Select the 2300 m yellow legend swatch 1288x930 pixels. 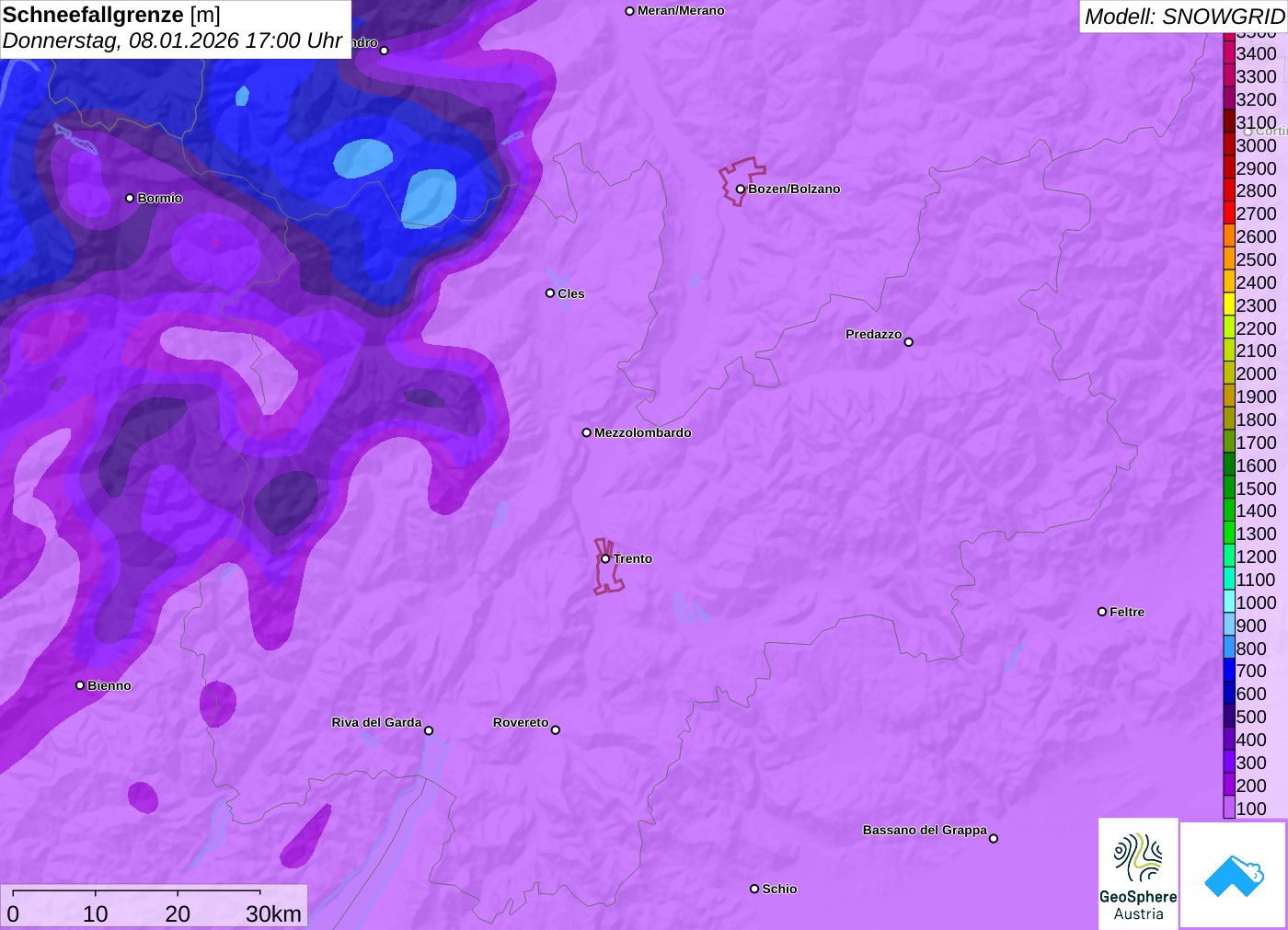coord(1229,304)
